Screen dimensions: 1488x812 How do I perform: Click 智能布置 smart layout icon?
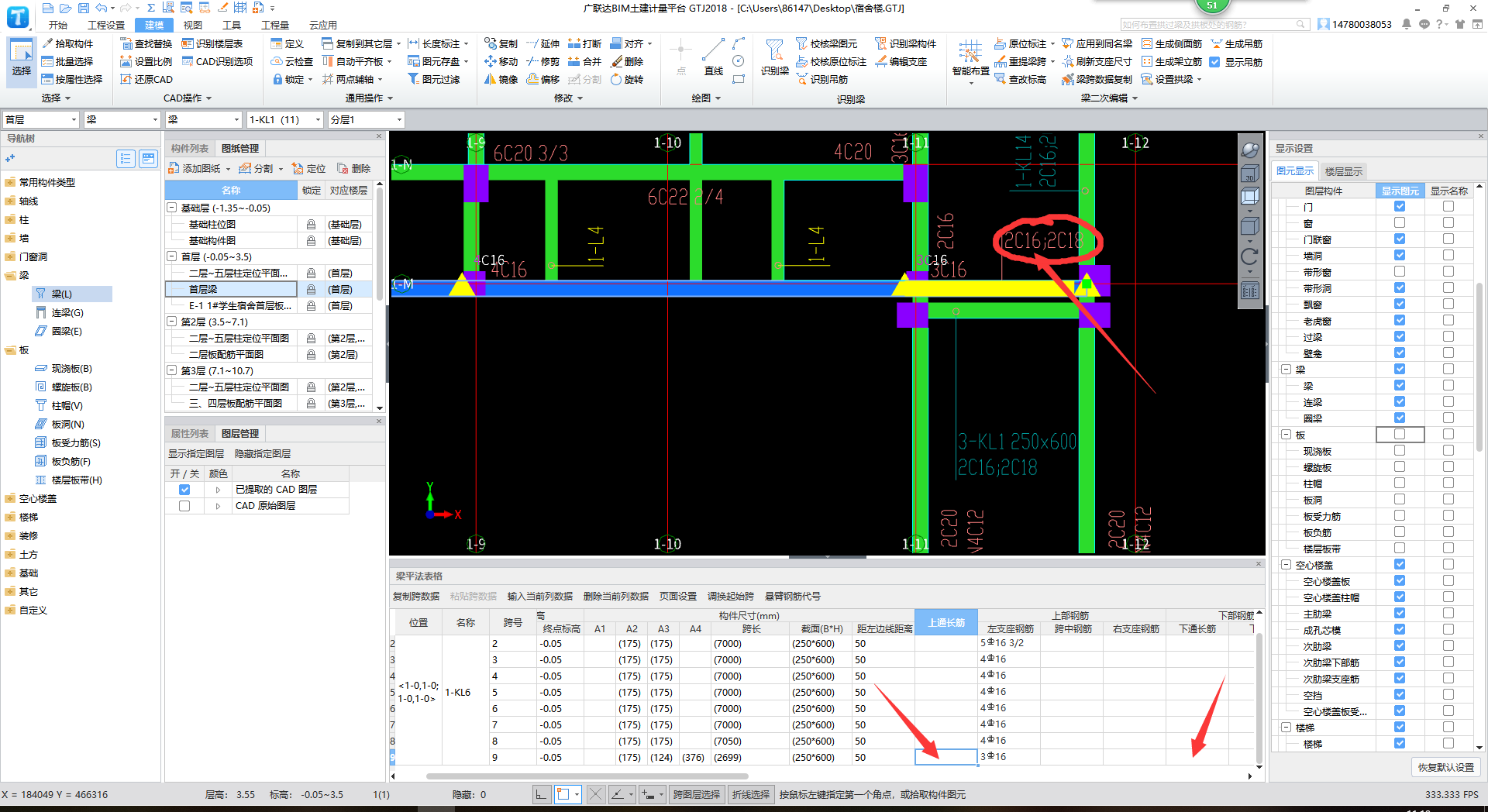pos(970,59)
